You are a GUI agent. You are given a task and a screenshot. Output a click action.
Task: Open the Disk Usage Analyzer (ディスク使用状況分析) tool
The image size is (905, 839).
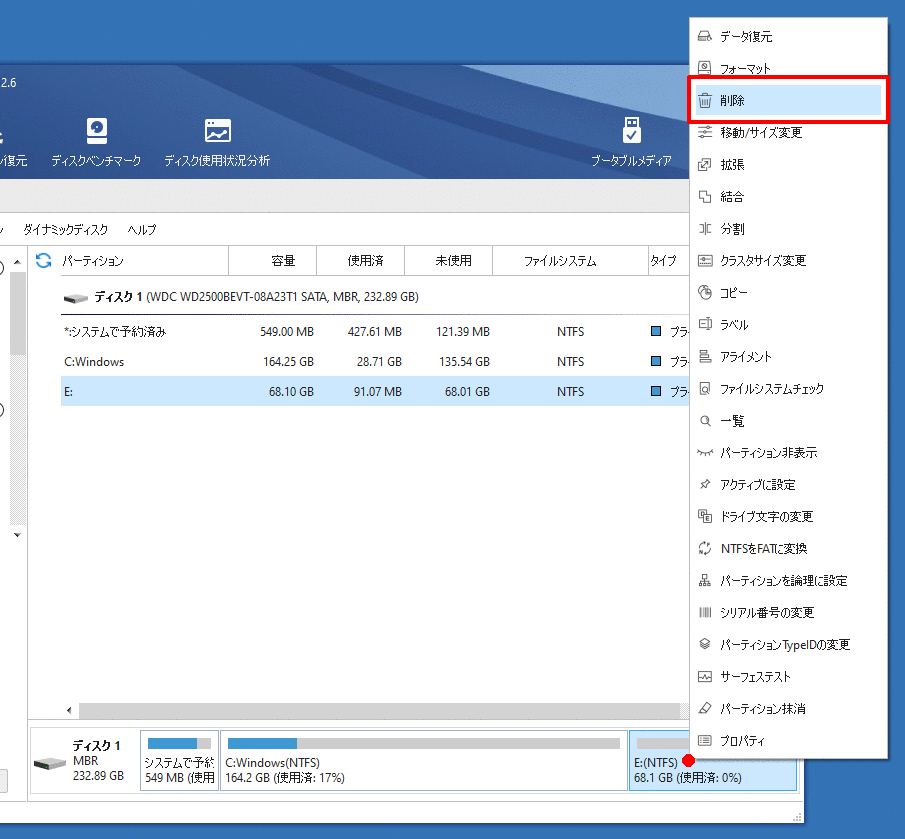pos(217,132)
